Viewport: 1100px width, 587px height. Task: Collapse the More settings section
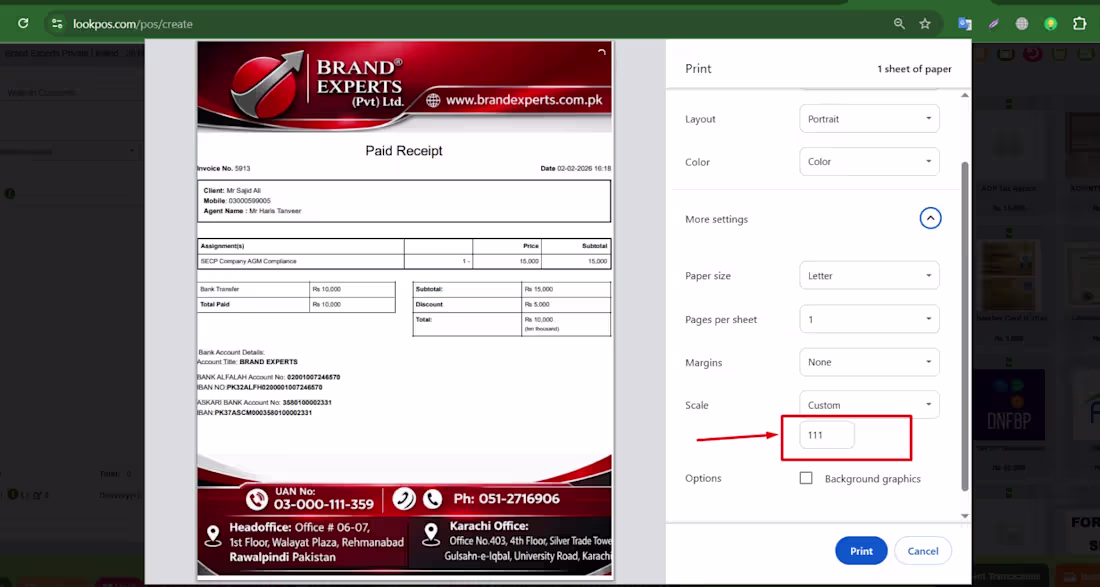pos(930,219)
